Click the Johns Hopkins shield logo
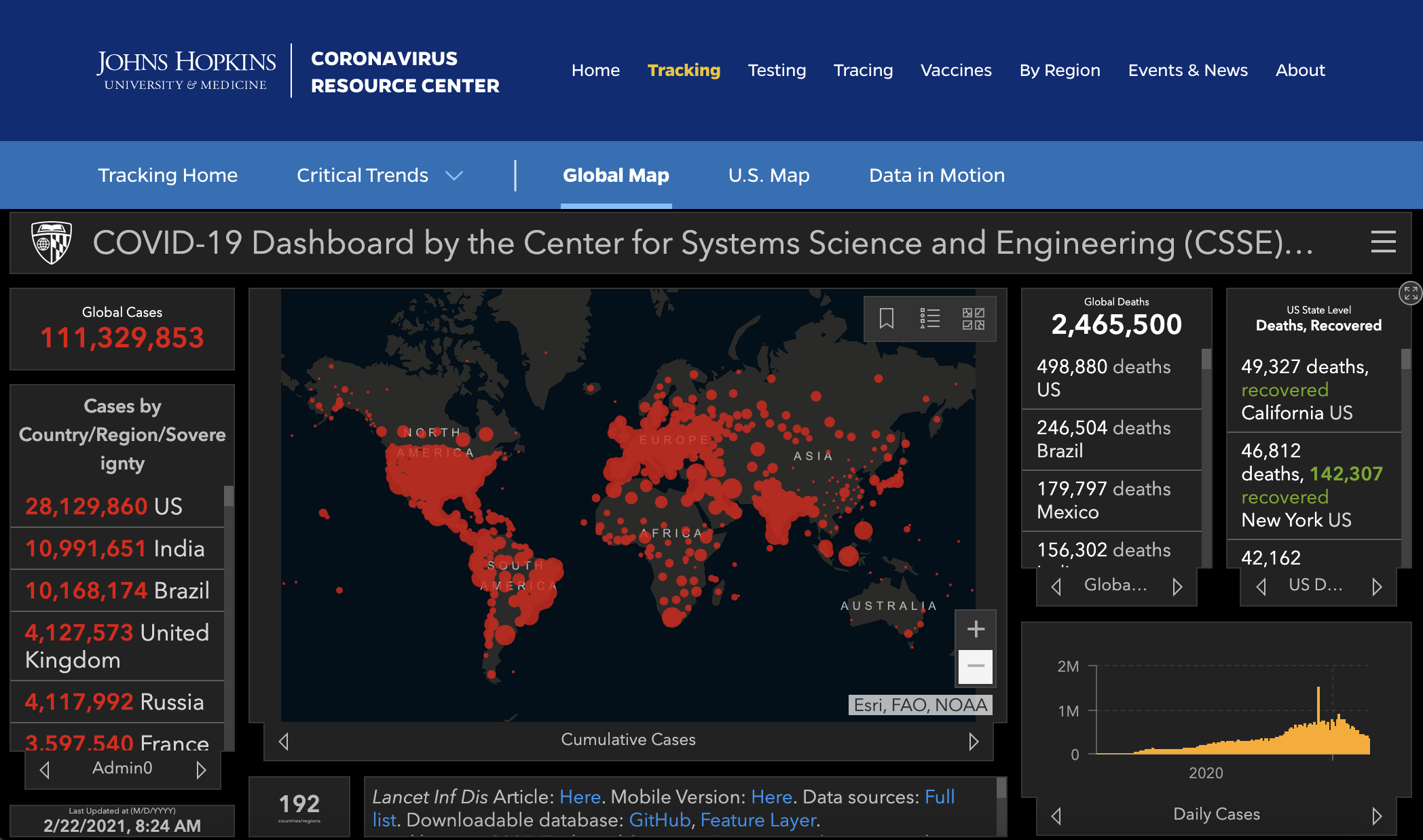Image resolution: width=1423 pixels, height=840 pixels. tap(52, 242)
